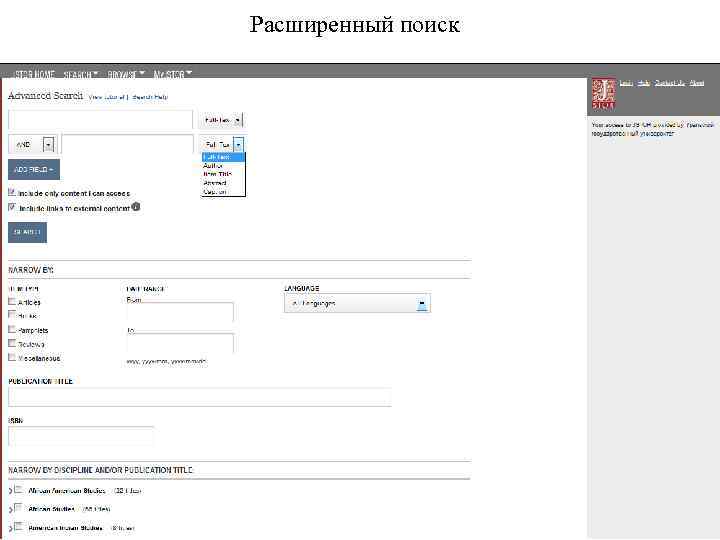The image size is (720, 540).
Task: Check the Miscellaneous item type box
Action: pos(12,357)
